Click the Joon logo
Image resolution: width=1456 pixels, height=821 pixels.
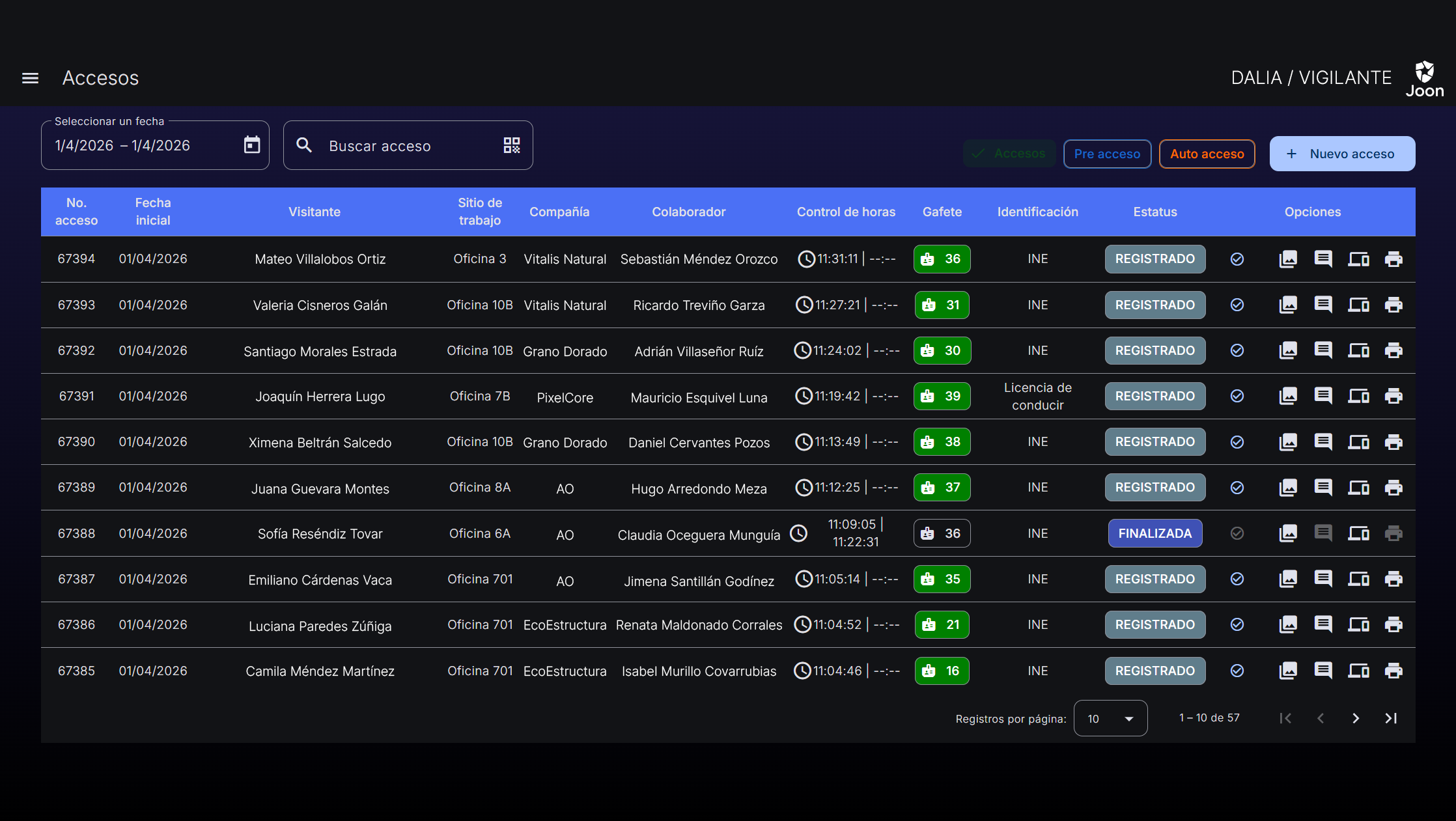click(1425, 79)
